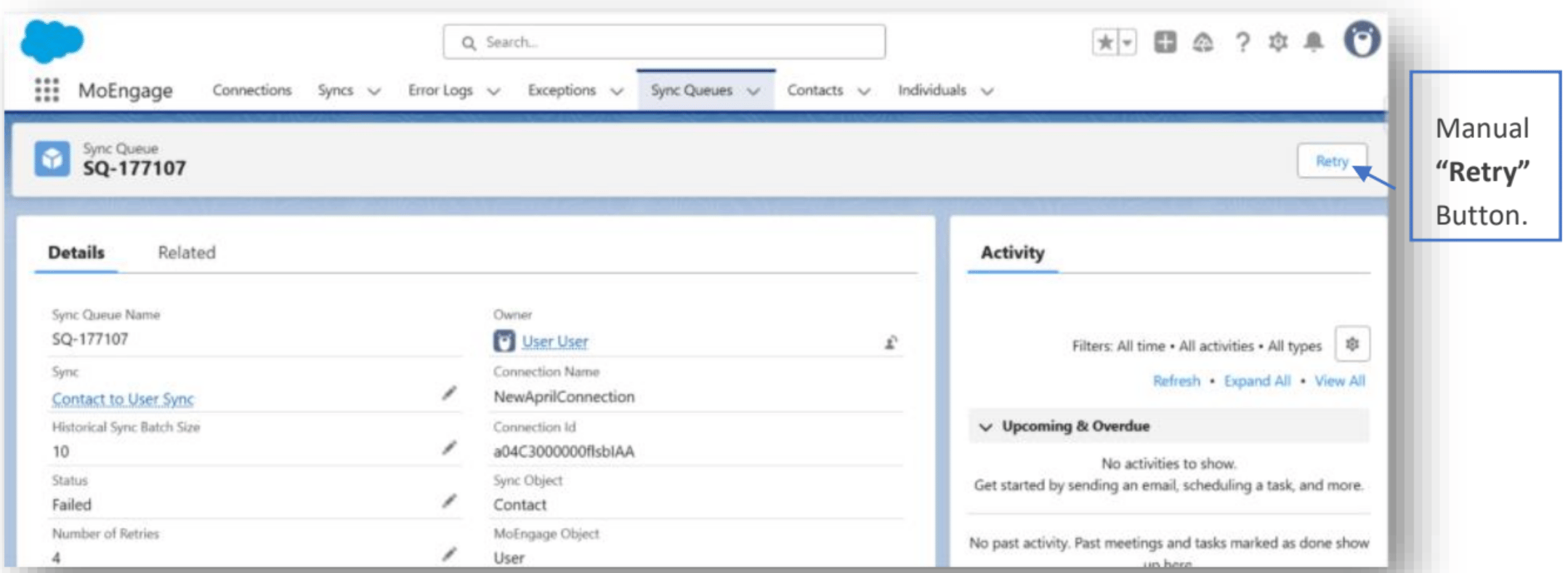
Task: Open the Individuals tab
Action: point(932,90)
